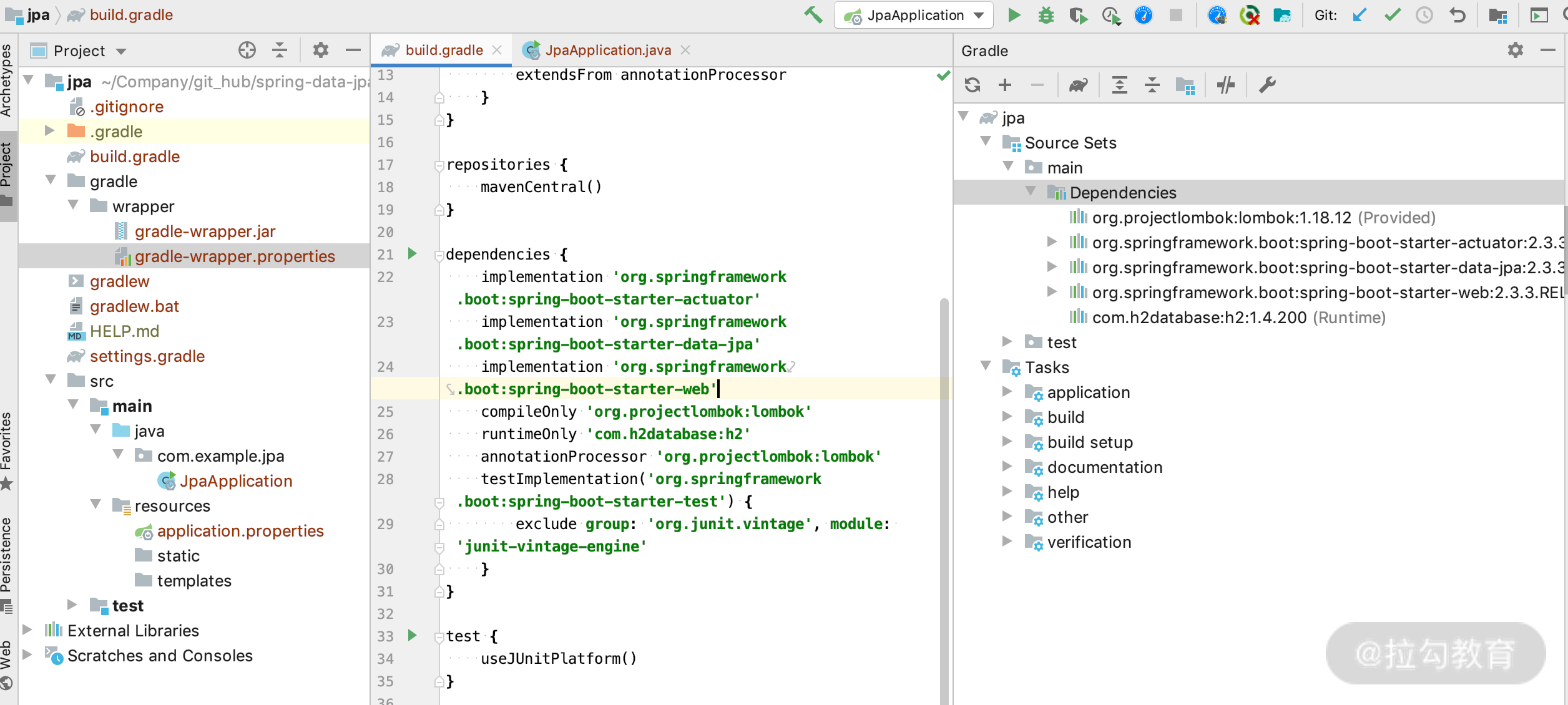Reload all Gradle projects refresh icon

tap(973, 85)
